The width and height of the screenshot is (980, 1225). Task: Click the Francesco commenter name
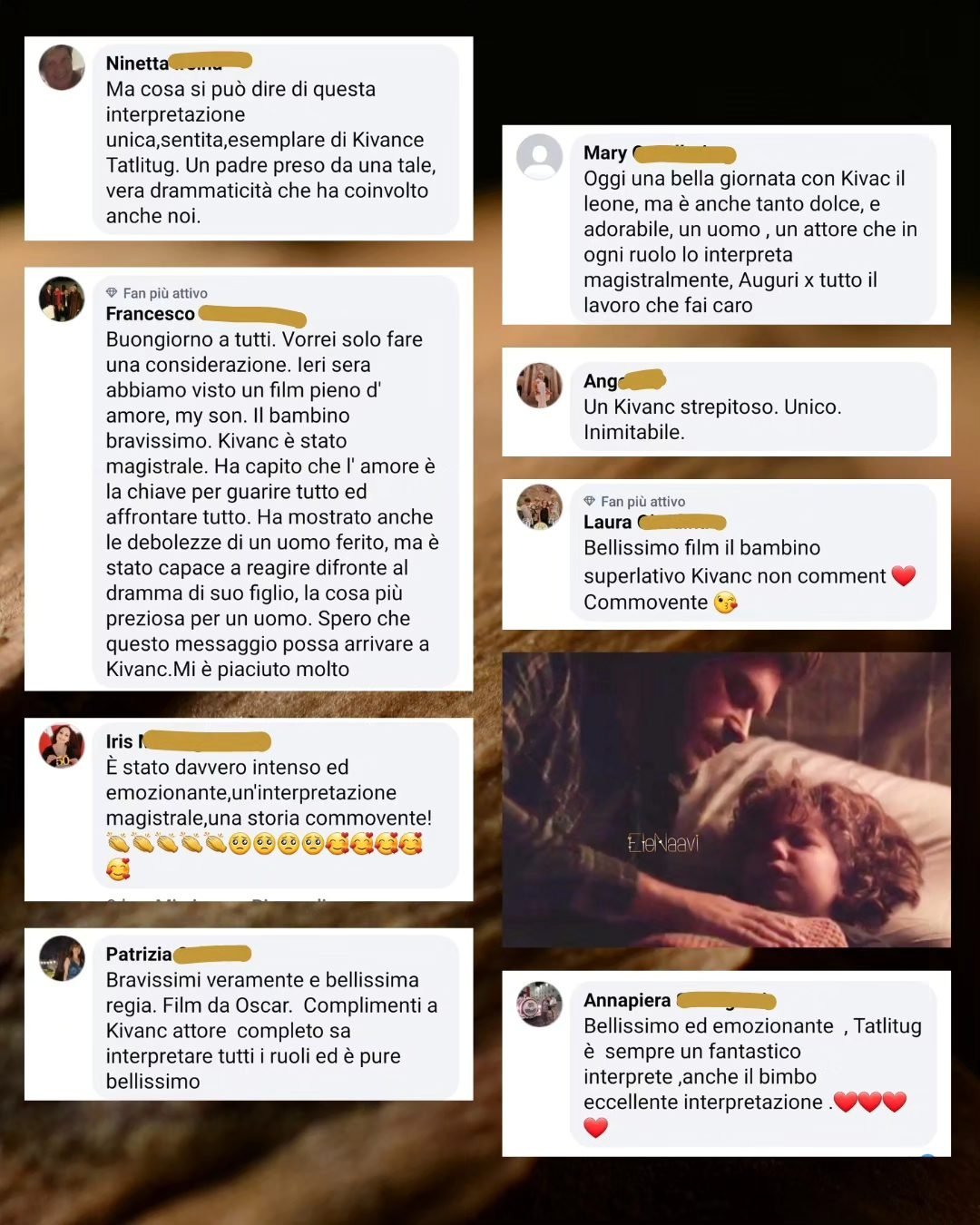point(150,314)
